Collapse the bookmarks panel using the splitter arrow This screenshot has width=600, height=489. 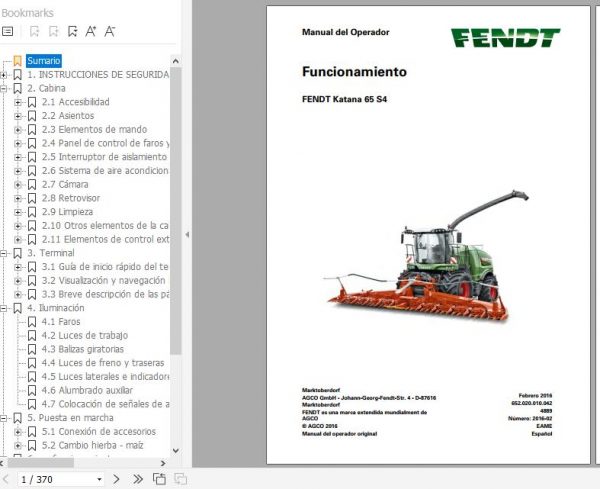(x=187, y=235)
